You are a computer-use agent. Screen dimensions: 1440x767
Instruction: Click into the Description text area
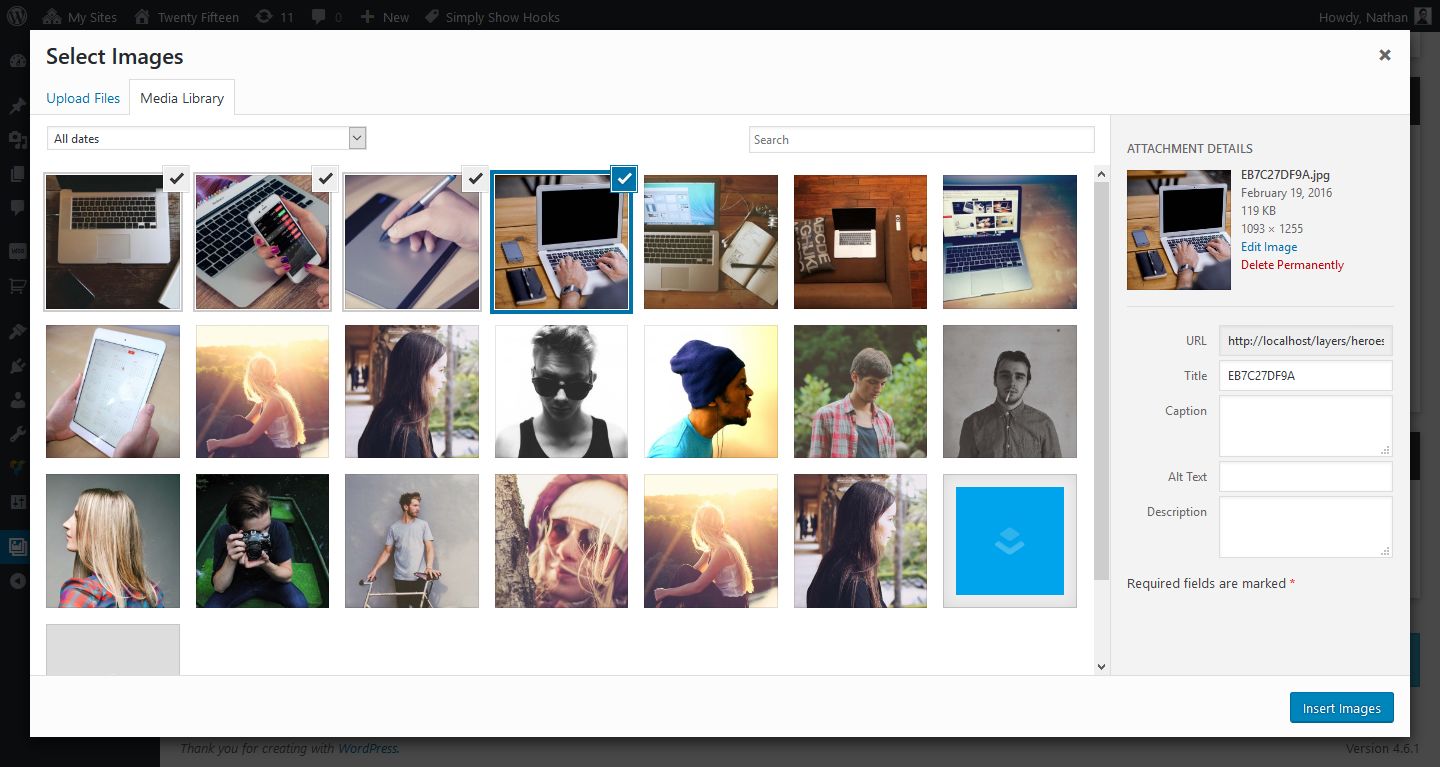(1305, 527)
